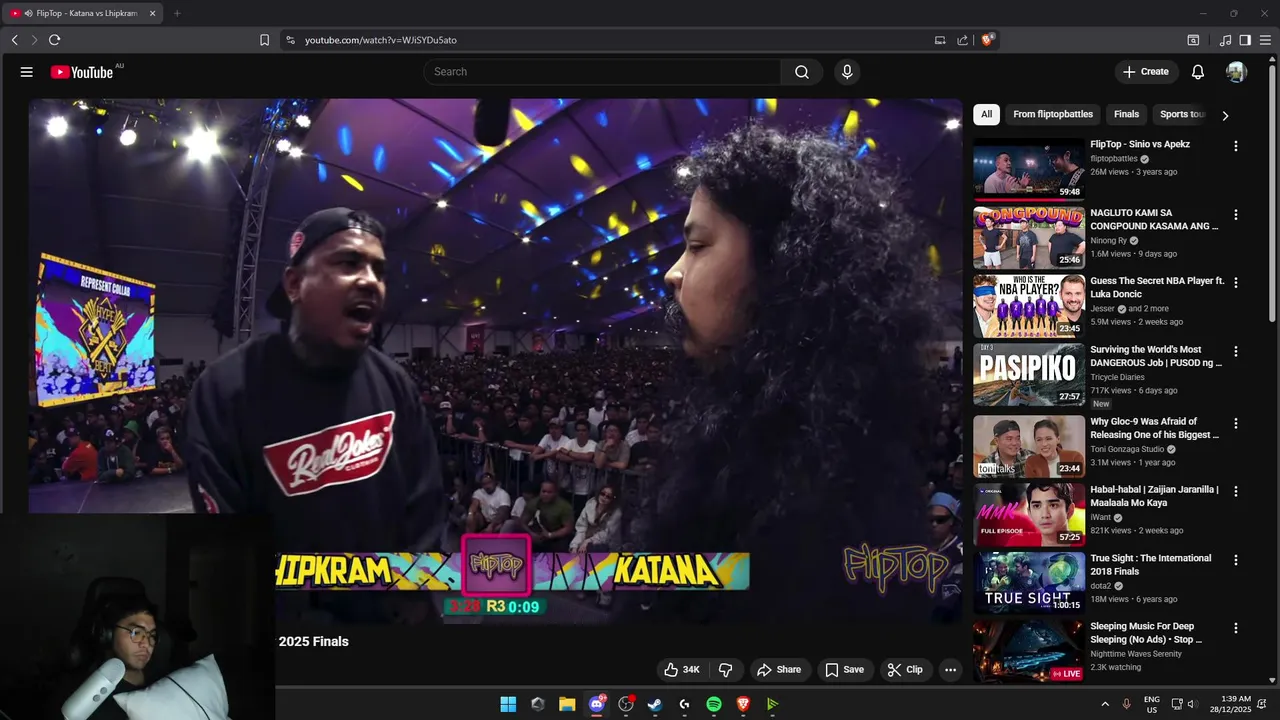Image resolution: width=1280 pixels, height=720 pixels.
Task: Save the video to a playlist
Action: [844, 670]
